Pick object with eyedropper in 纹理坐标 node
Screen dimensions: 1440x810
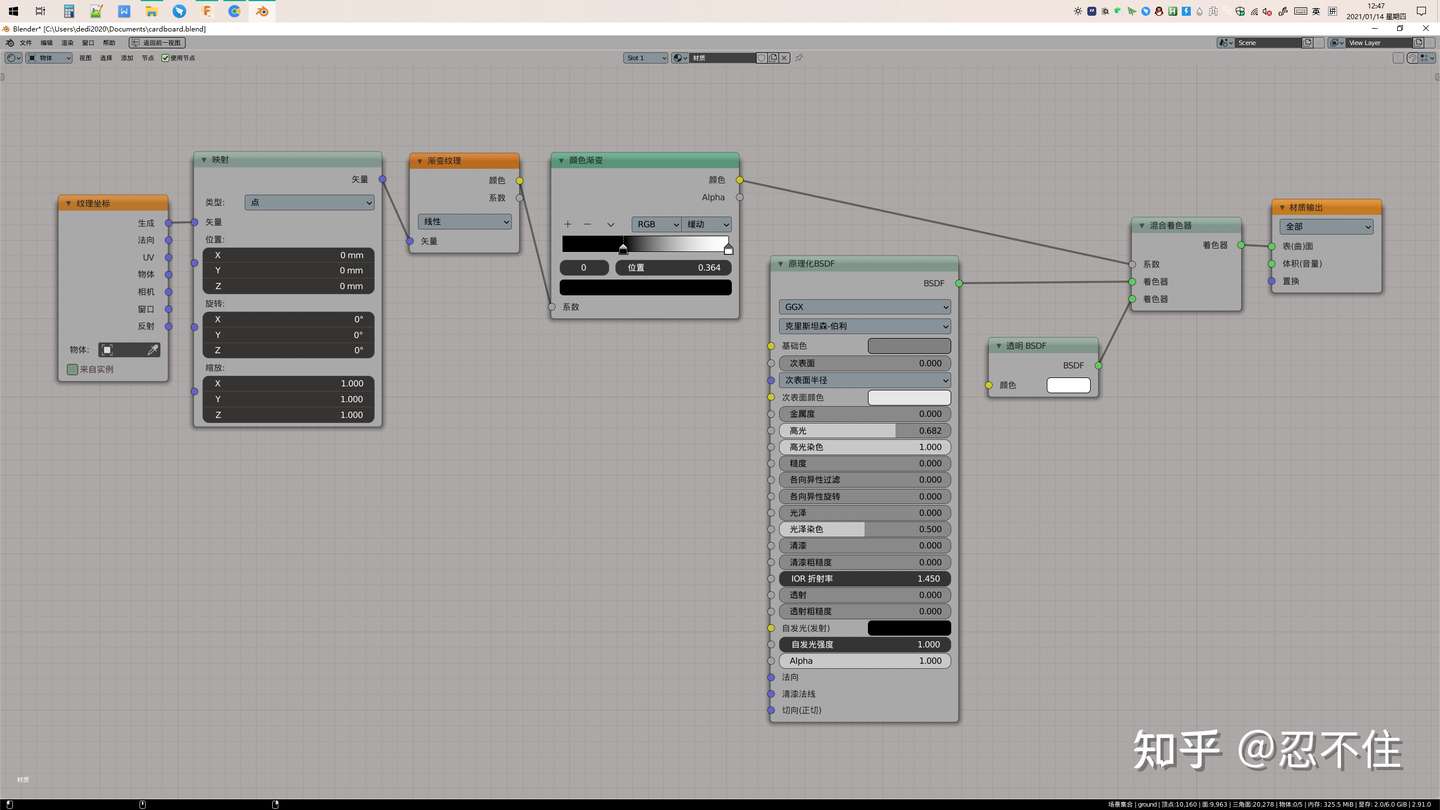click(x=153, y=350)
